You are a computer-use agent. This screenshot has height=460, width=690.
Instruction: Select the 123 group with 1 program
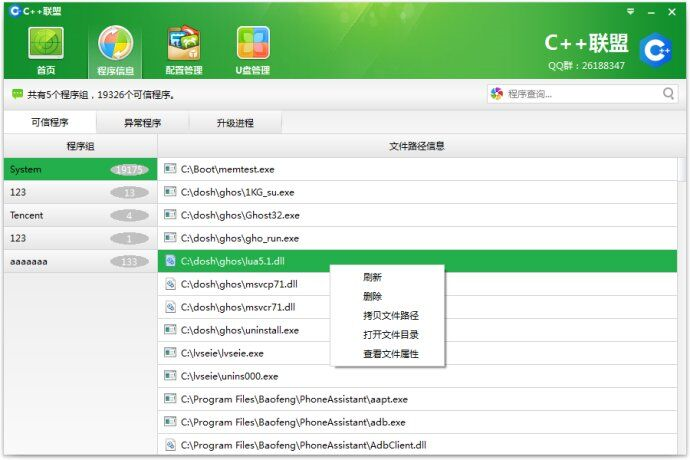tap(81, 238)
